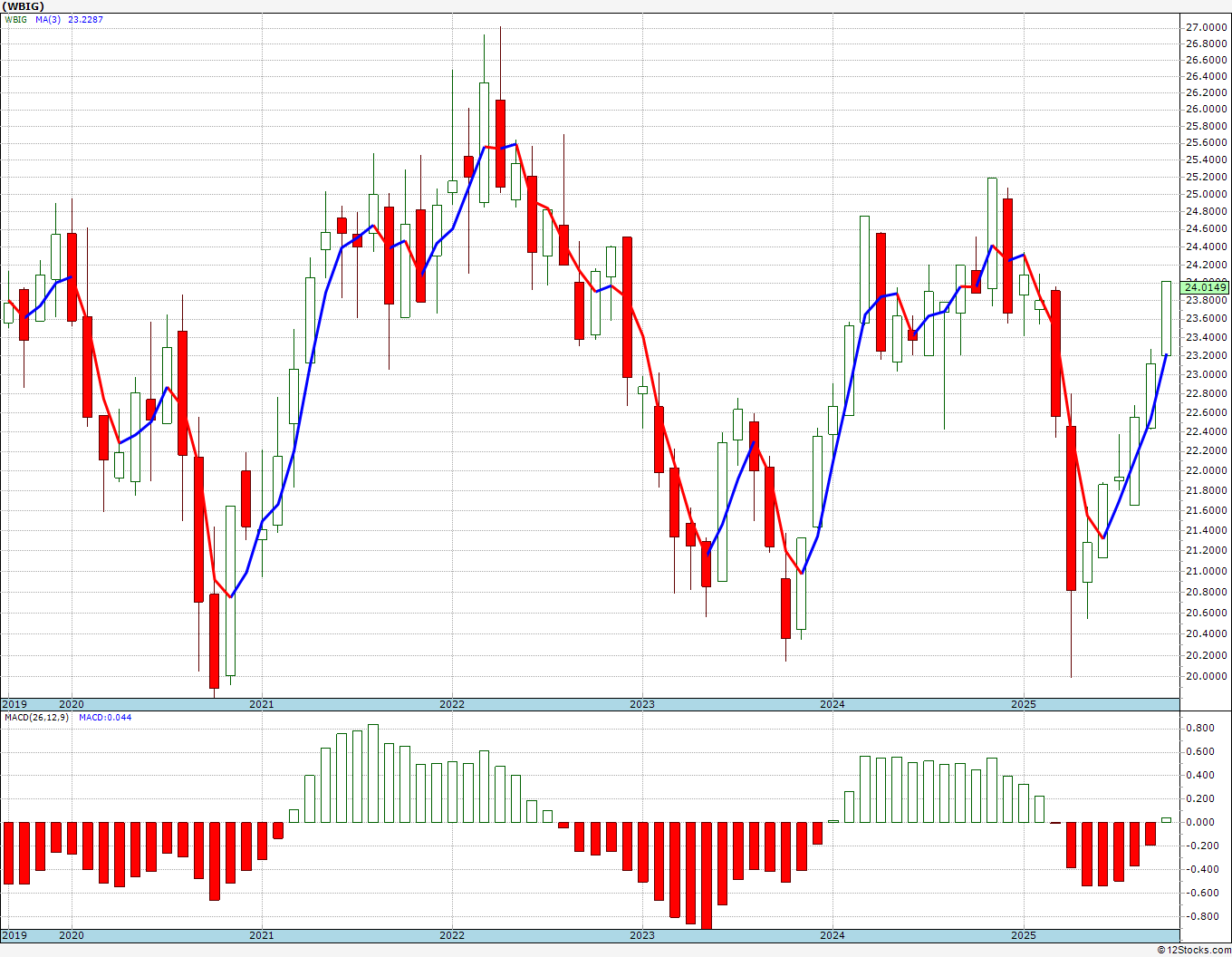Click the 27.0000 price axis label
Screen dimensions: 1232x957
[x=1206, y=27]
